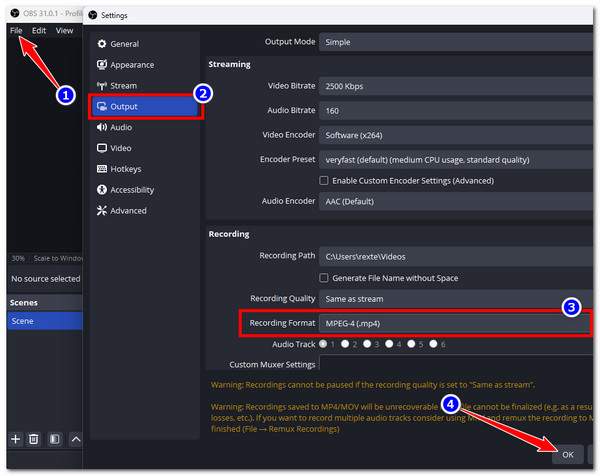
Task: Add a new scene with plus icon
Action: coord(15,439)
